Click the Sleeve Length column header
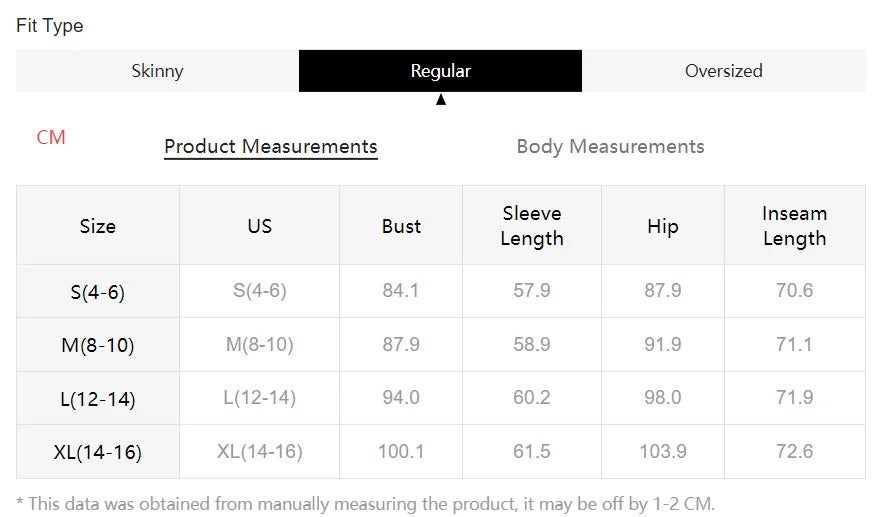Viewport: 876px width, 517px height. [532, 226]
